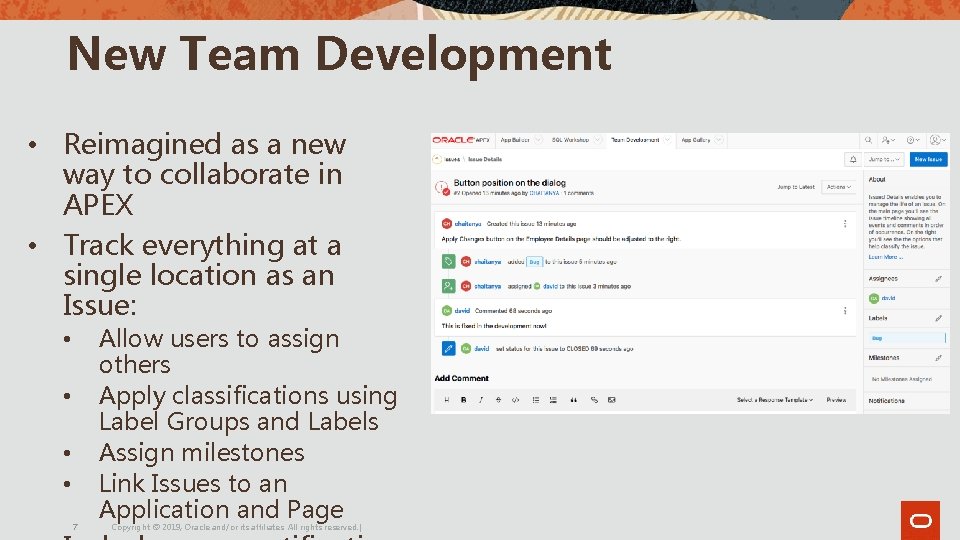Insert bulleted list in the comment editor

(536, 400)
